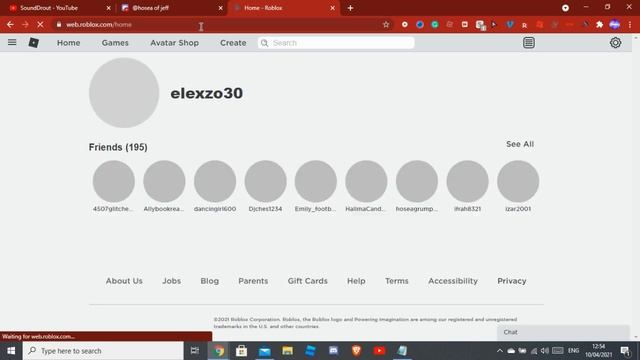
Task: Open the About Us footer link
Action: tap(124, 281)
